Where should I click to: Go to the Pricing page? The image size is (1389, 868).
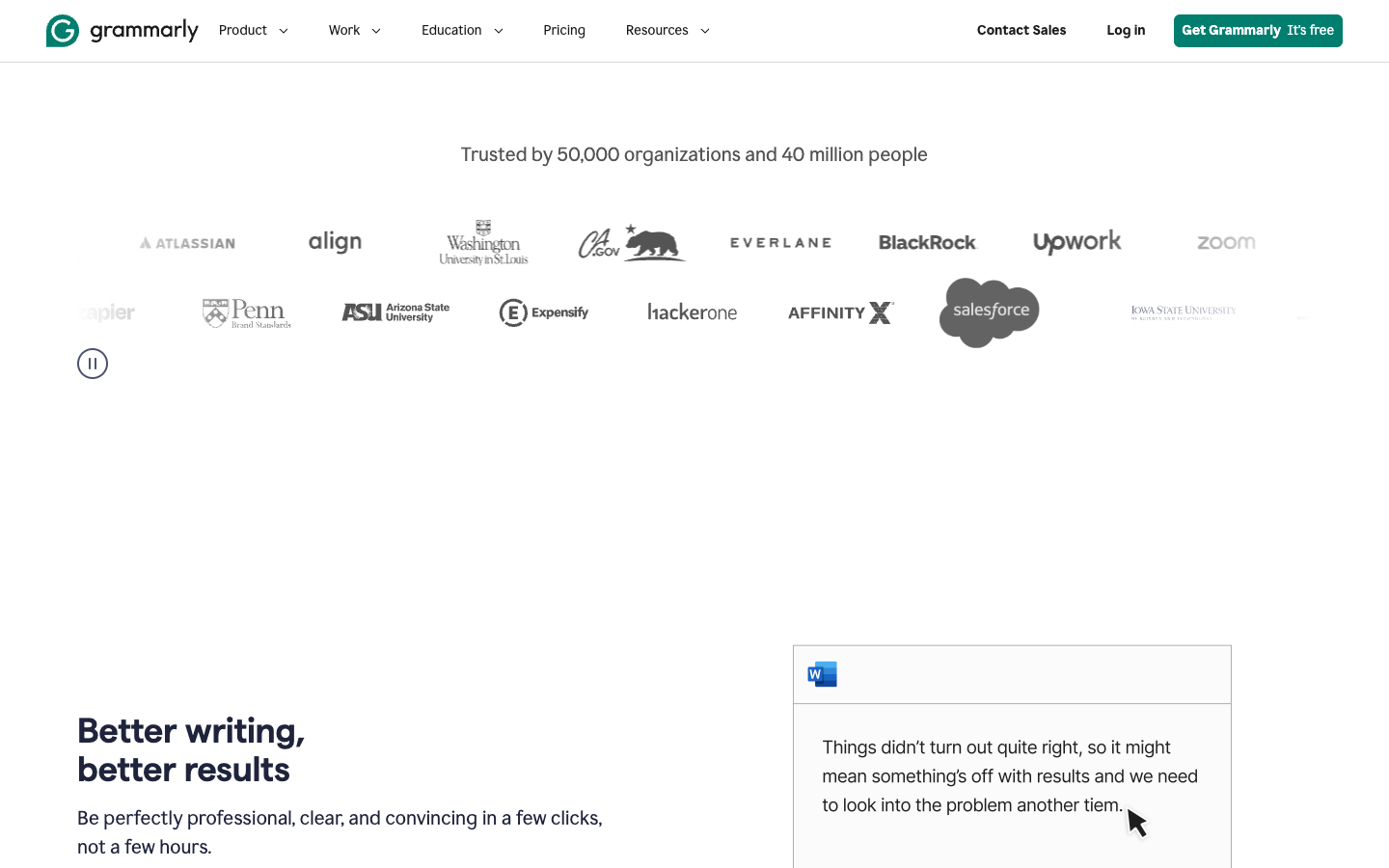coord(564,31)
